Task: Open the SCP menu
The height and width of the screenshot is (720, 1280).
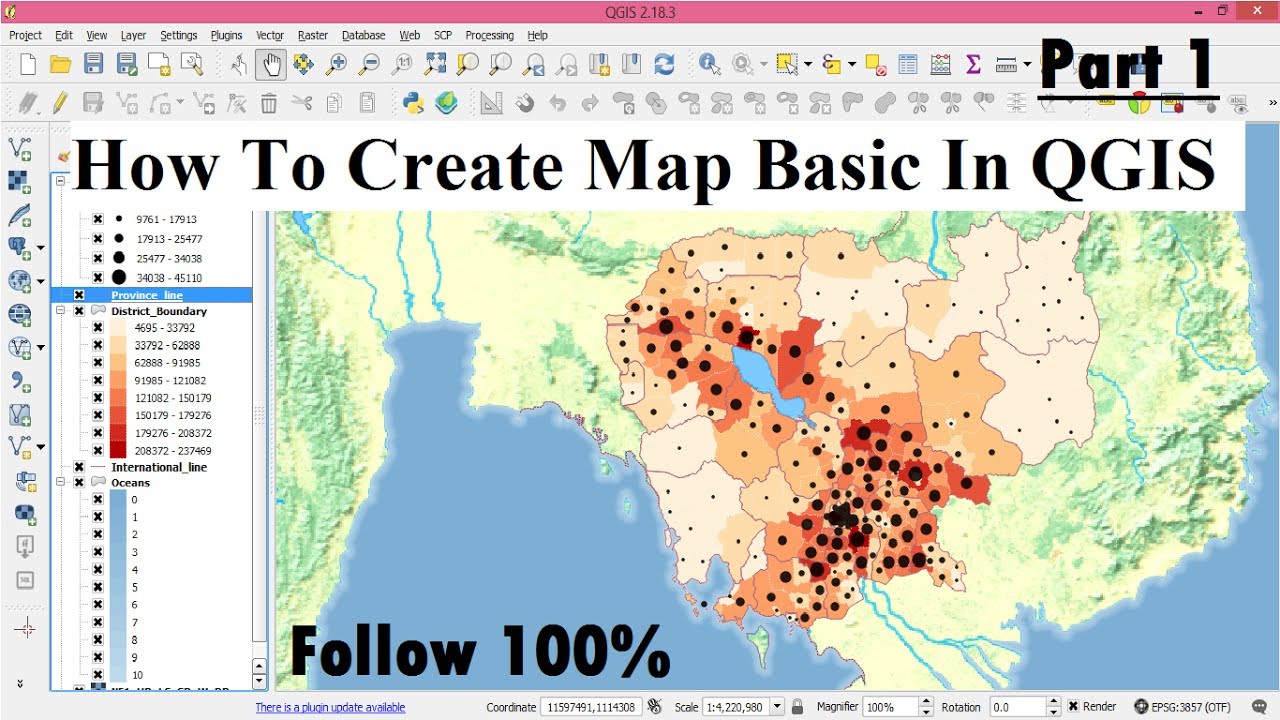Action: click(443, 35)
